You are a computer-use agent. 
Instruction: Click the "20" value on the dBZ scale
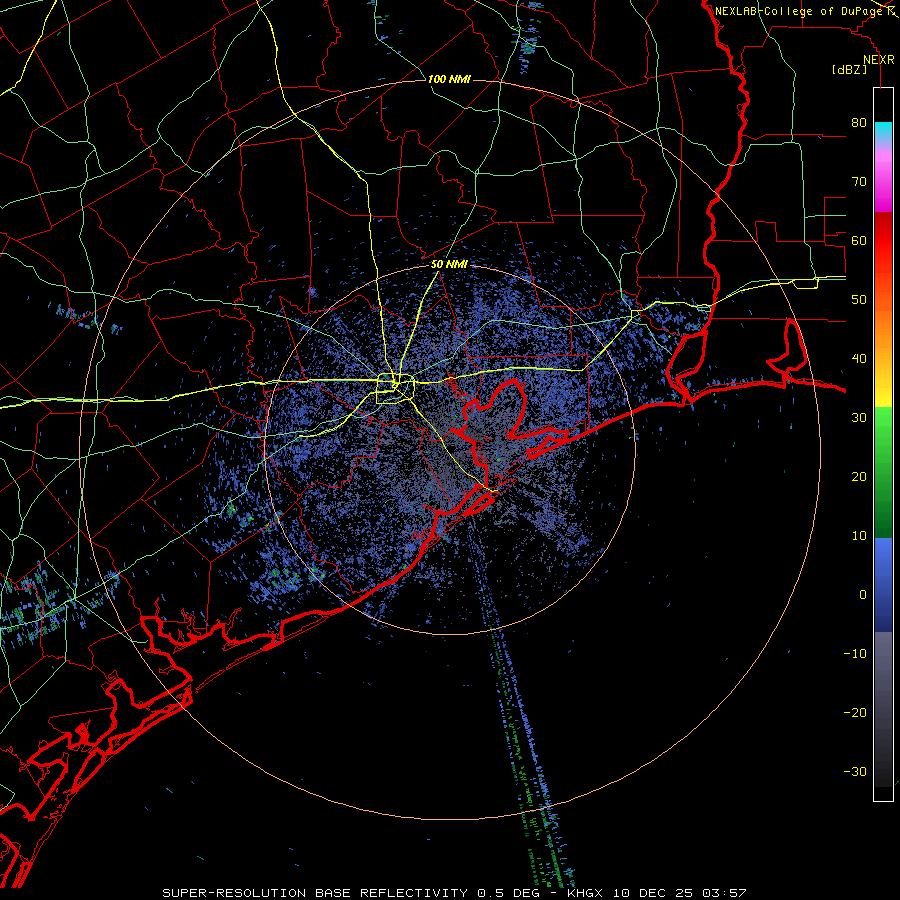click(859, 476)
